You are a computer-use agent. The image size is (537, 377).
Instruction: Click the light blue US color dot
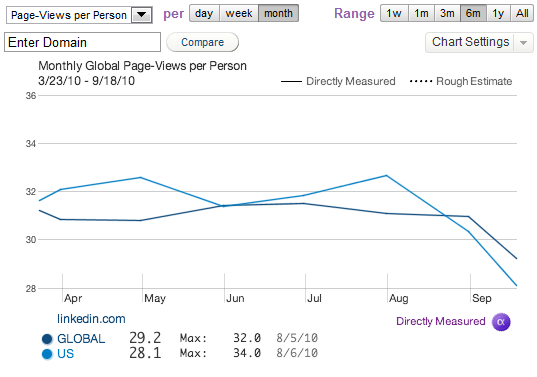tap(47, 354)
